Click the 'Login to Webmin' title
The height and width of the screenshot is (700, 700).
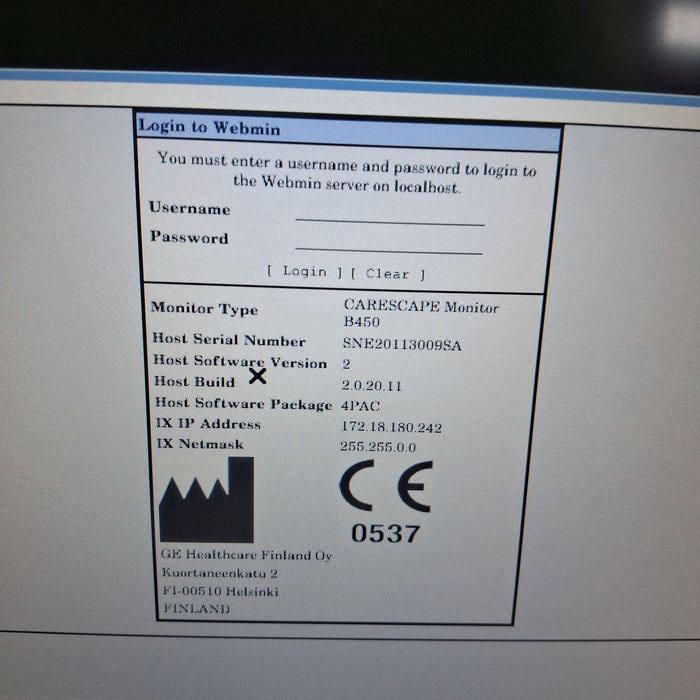(209, 127)
